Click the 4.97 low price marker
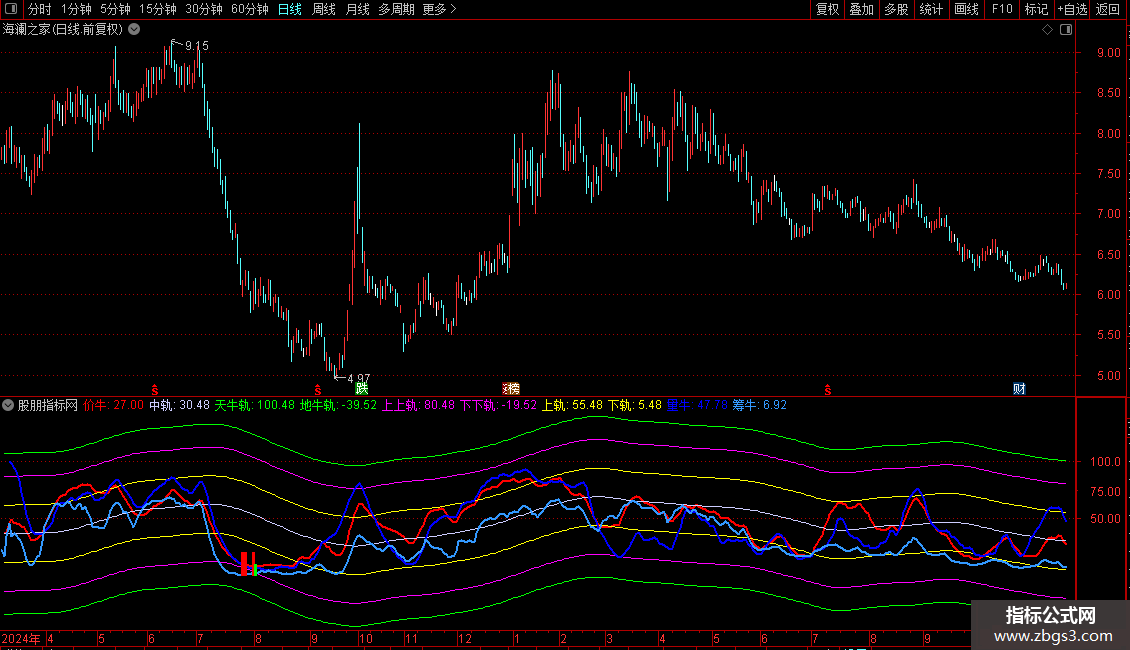The width and height of the screenshot is (1130, 650). click(355, 378)
